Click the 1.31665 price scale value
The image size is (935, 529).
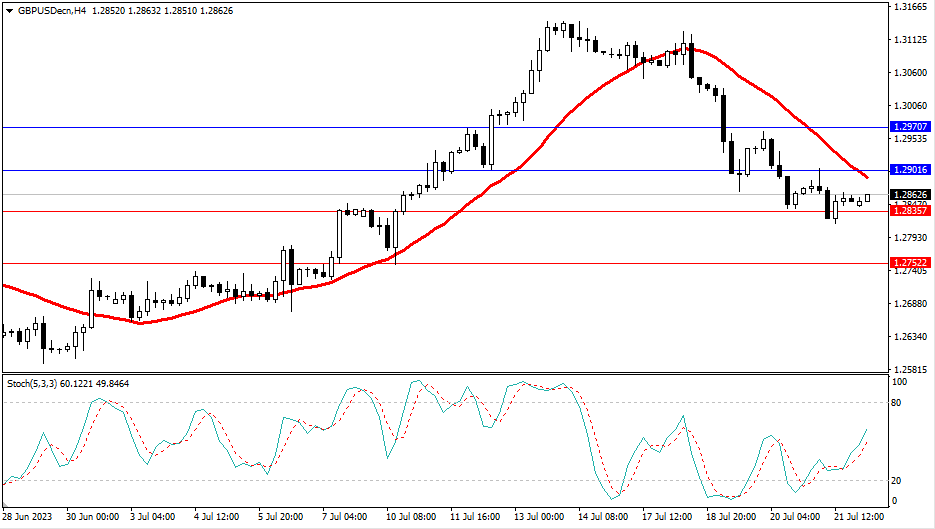click(909, 7)
